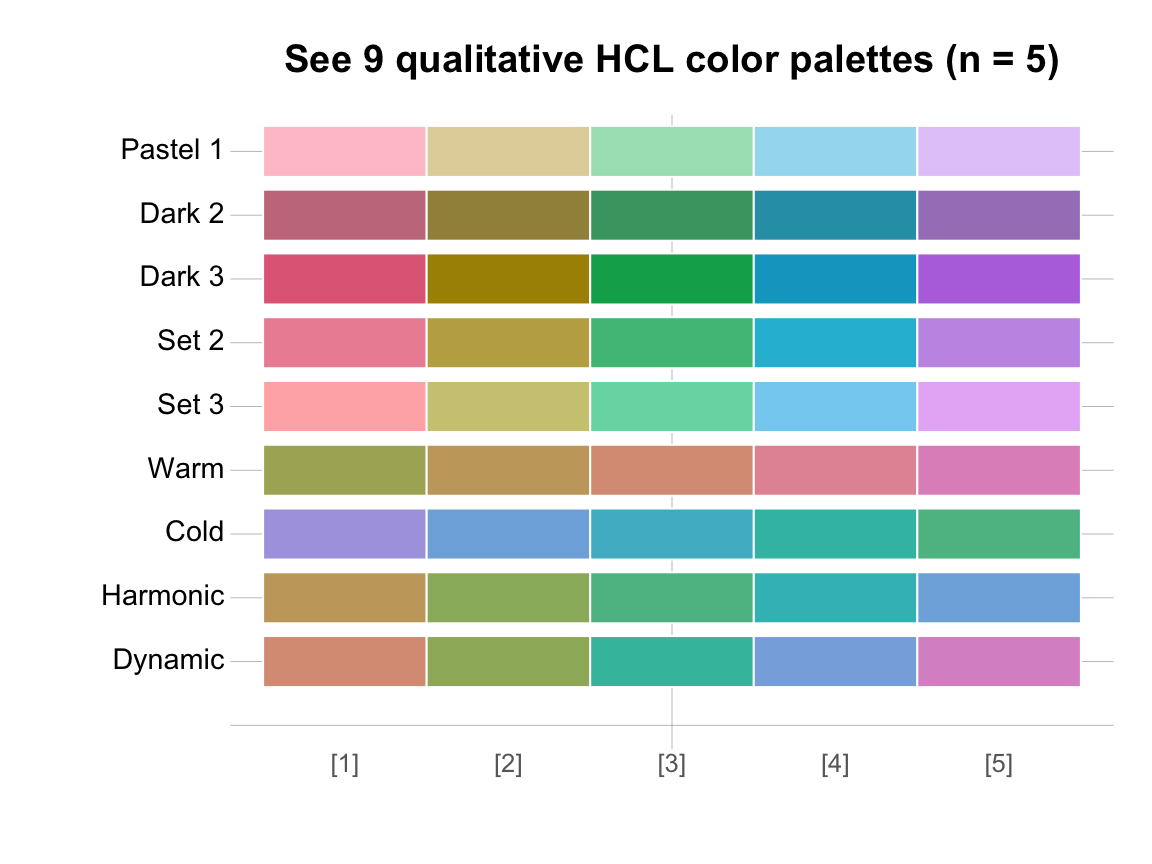Pick the brown swatch in Harmonic row
1152x864 pixels.
(x=345, y=598)
